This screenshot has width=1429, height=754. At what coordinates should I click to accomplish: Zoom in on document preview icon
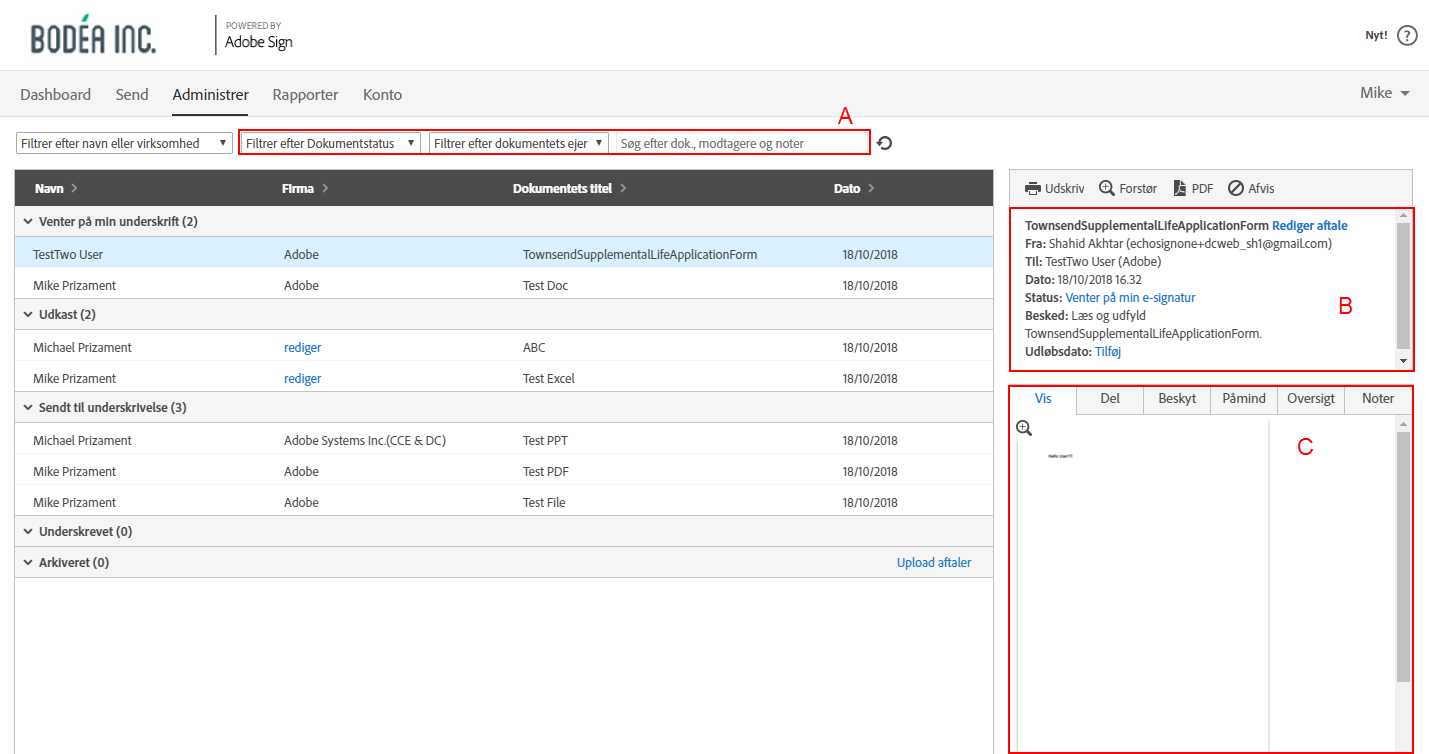click(1024, 429)
